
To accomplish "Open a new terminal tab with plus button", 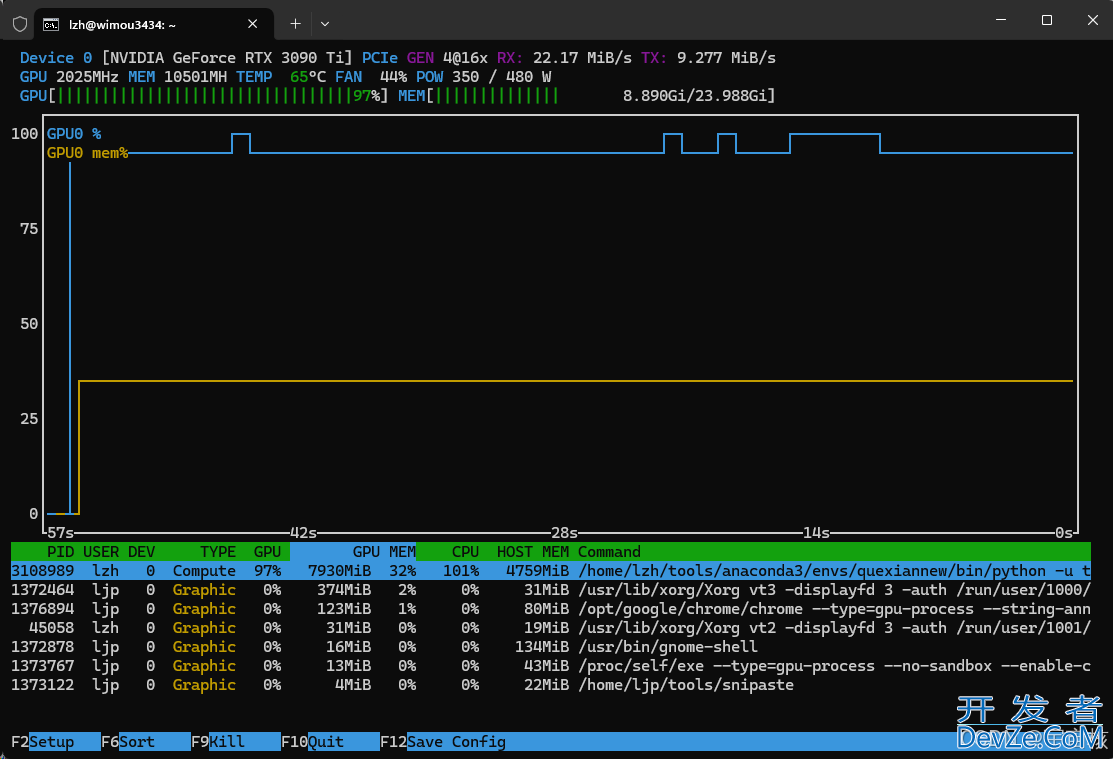I will point(295,24).
